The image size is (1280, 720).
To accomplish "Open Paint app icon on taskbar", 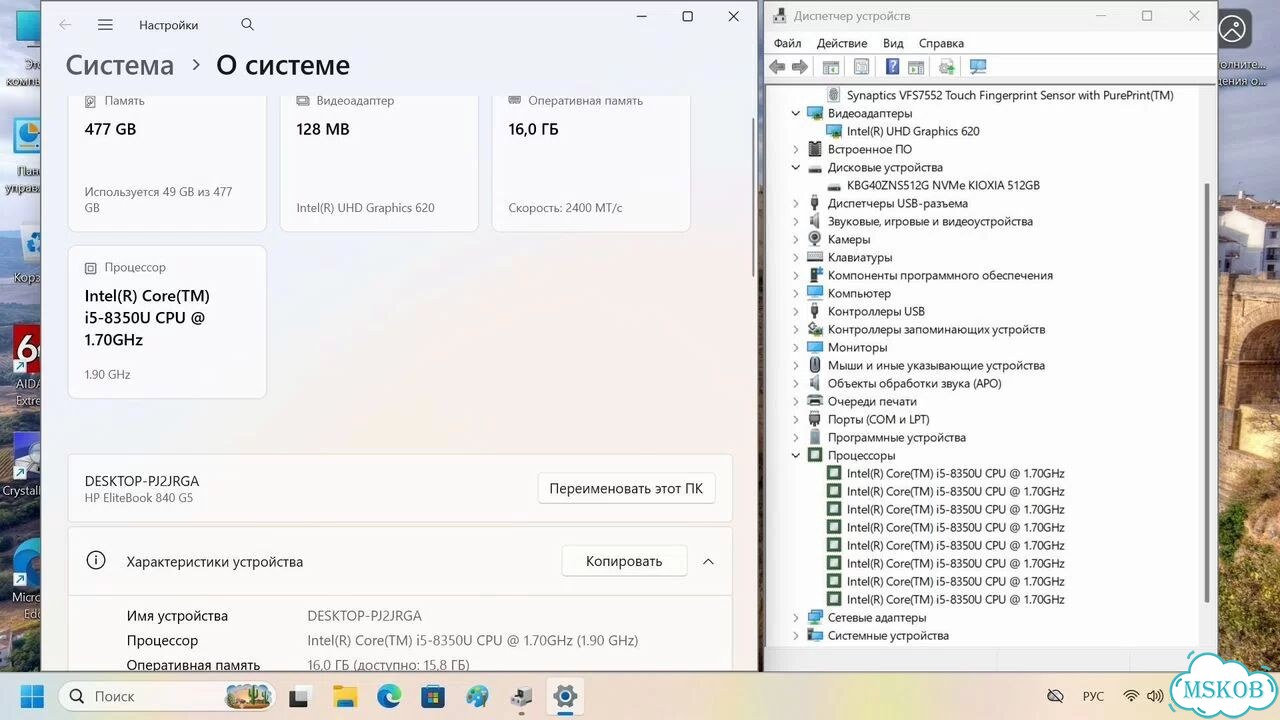I will [477, 696].
